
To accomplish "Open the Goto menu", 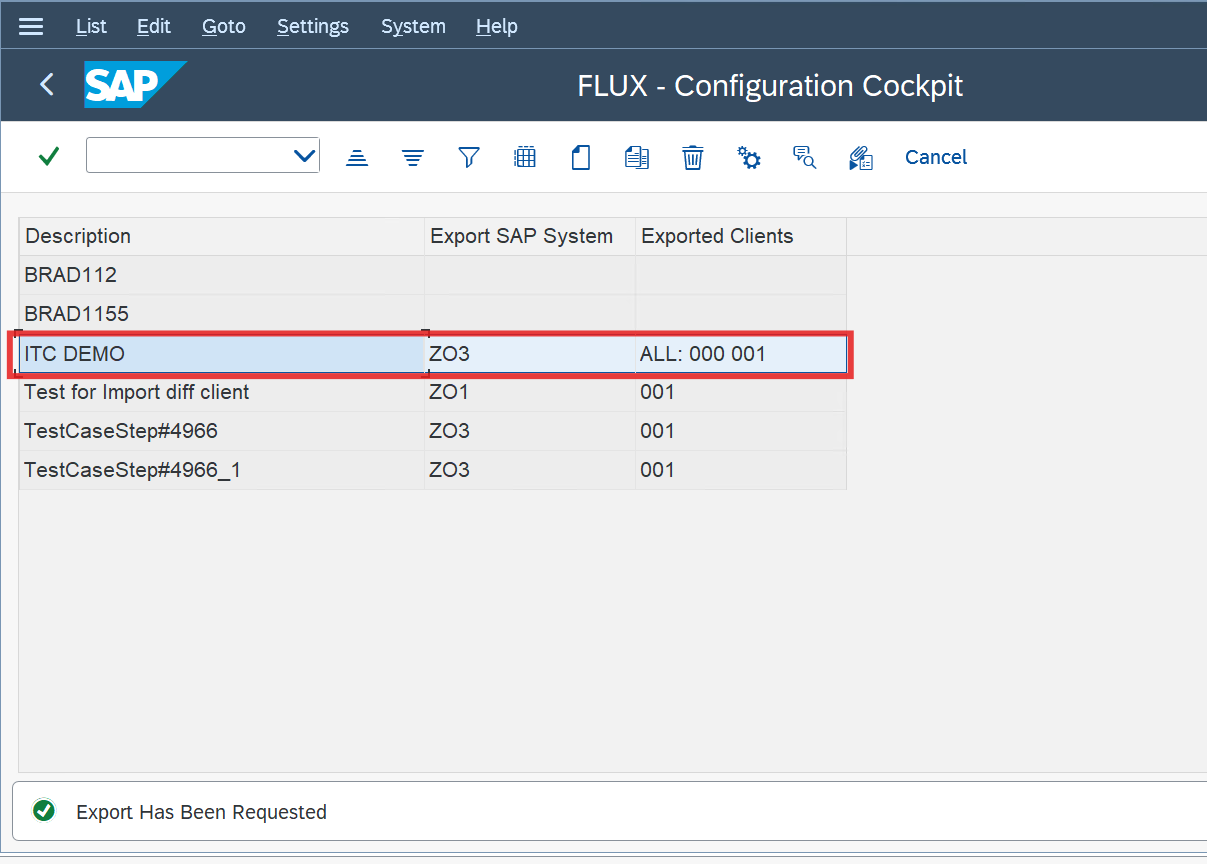I will click(223, 27).
